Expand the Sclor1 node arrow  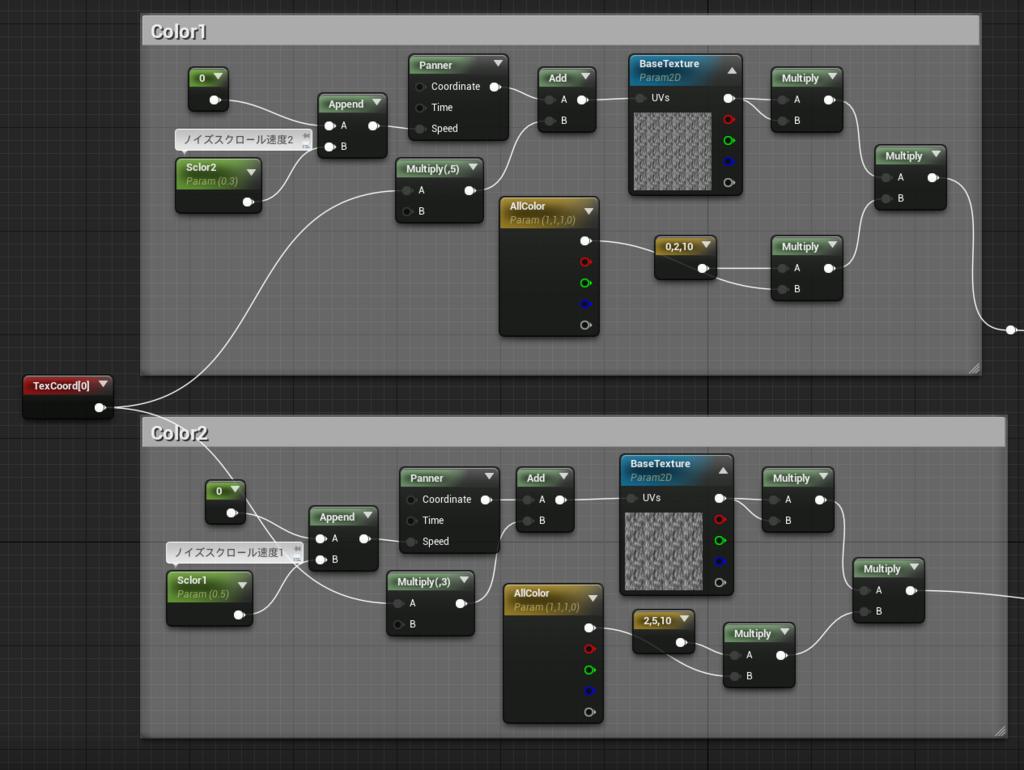[242, 585]
